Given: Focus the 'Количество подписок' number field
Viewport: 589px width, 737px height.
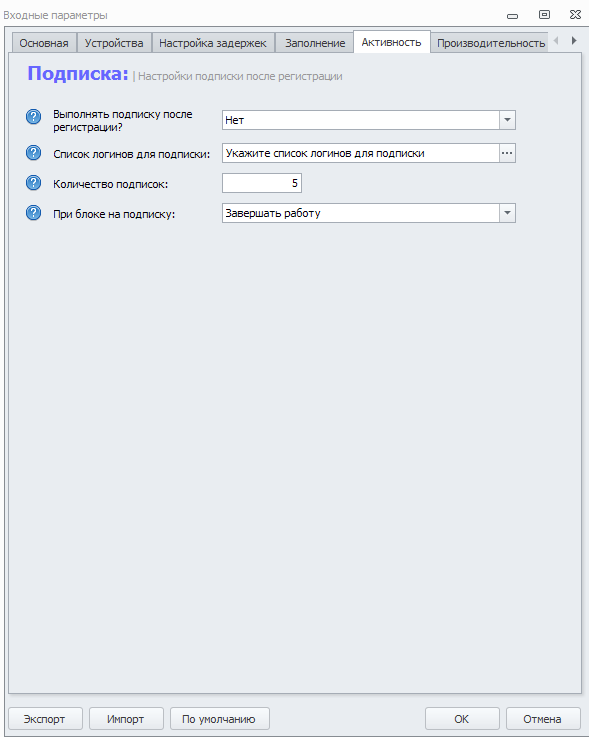Looking at the screenshot, I should [262, 183].
